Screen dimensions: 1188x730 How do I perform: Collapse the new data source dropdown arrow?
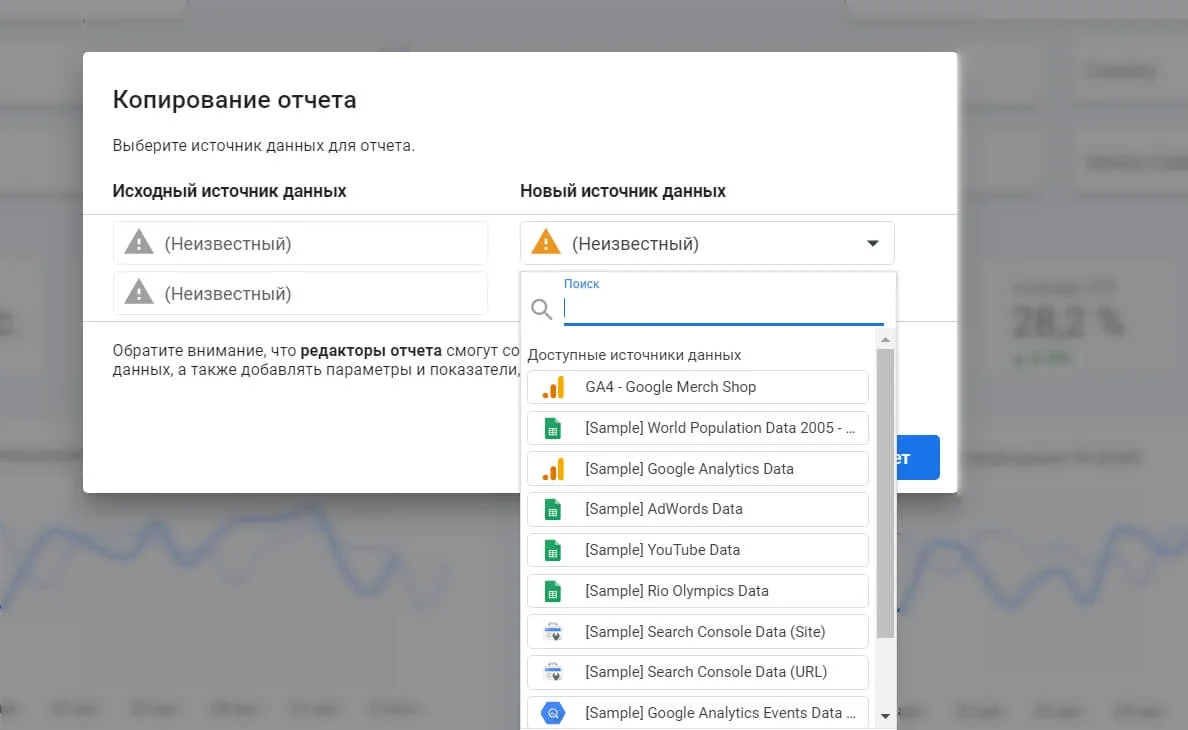pos(872,243)
